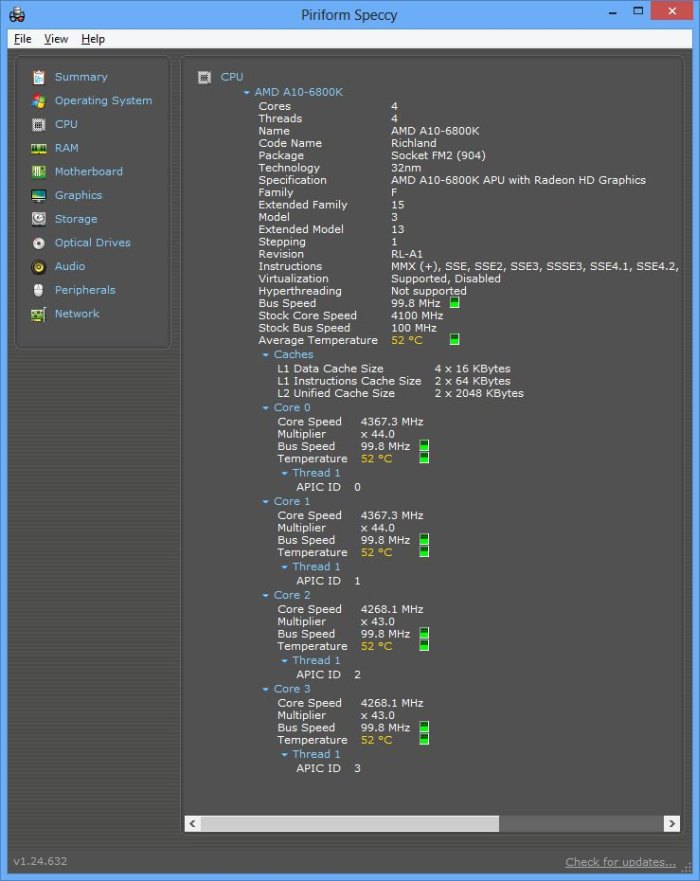Screen dimensions: 700x881
Task: Collapse the Core 1 section
Action: point(265,501)
